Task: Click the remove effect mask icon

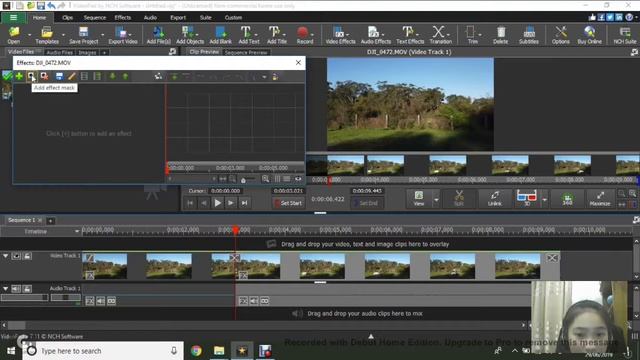Action: [44, 76]
